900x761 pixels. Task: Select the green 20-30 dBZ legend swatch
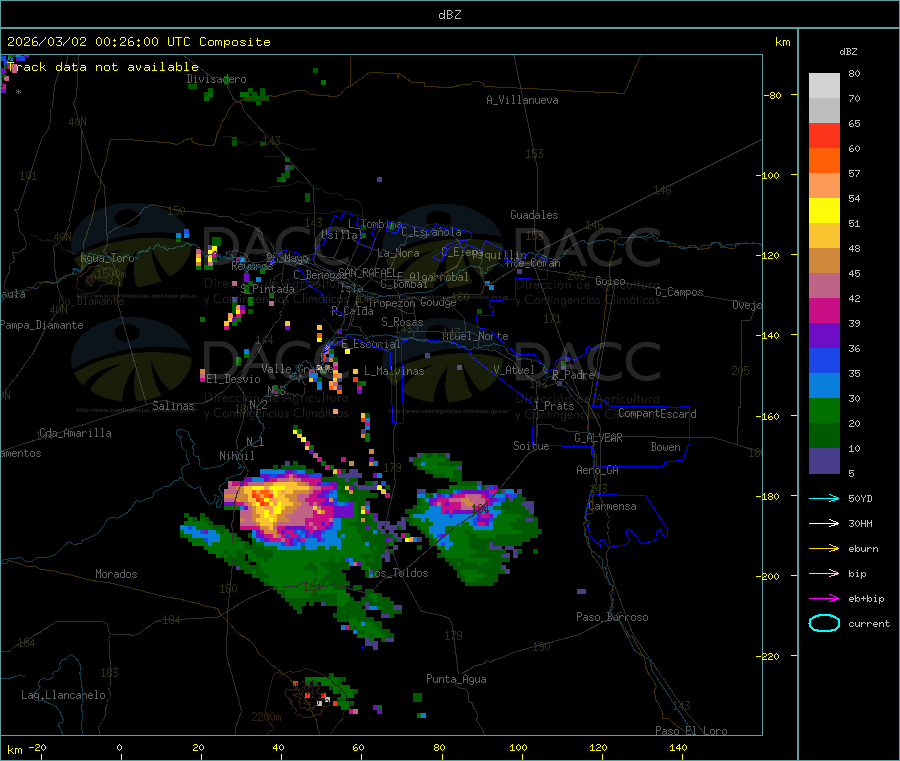(824, 411)
